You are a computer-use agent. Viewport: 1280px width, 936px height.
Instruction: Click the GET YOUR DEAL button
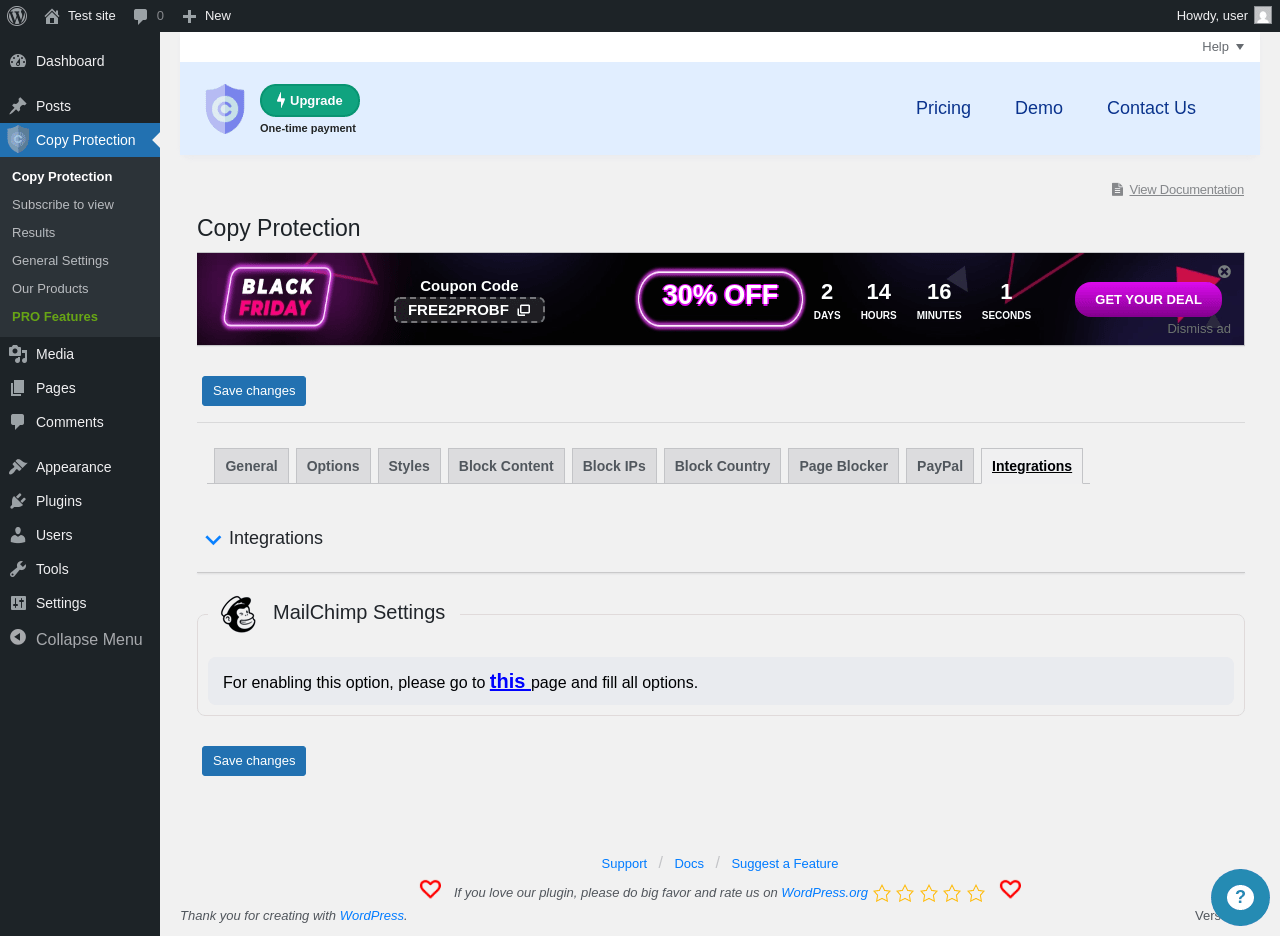click(x=1148, y=300)
